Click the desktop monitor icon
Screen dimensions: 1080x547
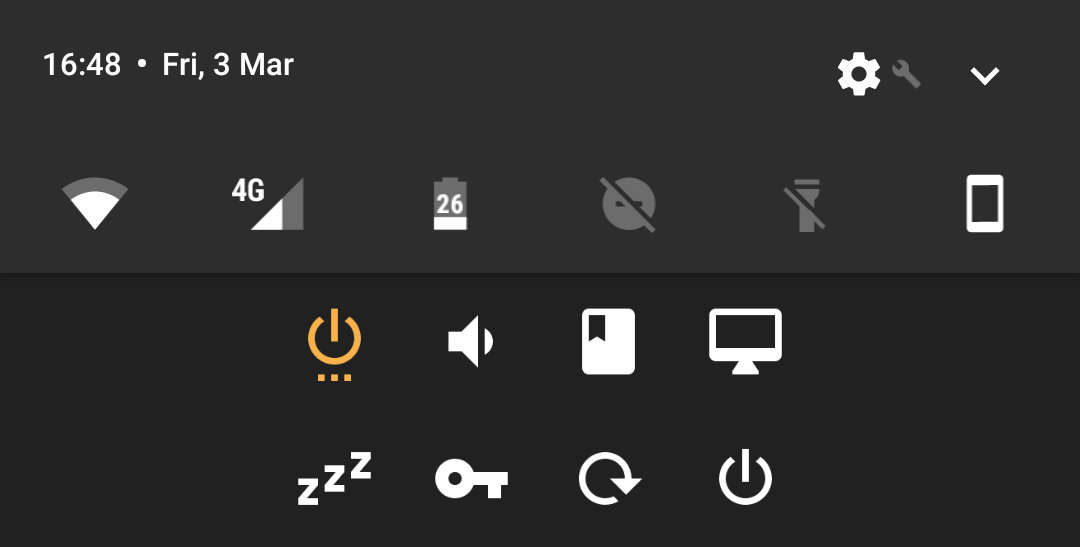745,342
